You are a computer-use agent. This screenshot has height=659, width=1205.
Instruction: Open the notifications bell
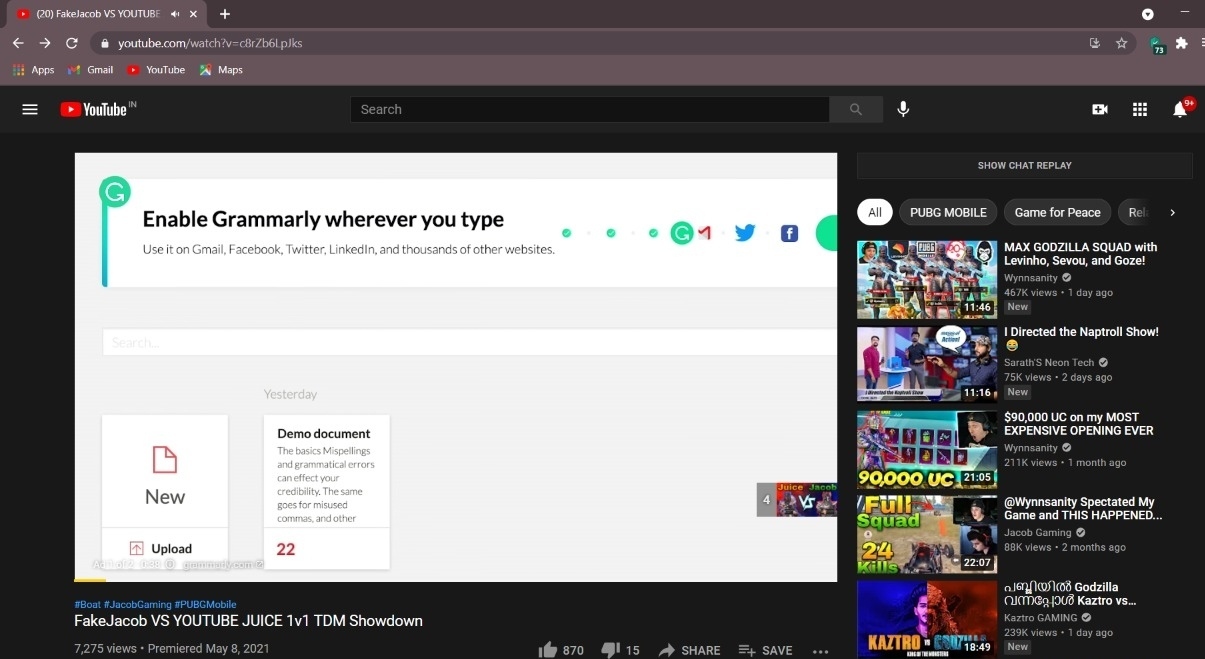pyautogui.click(x=1180, y=109)
